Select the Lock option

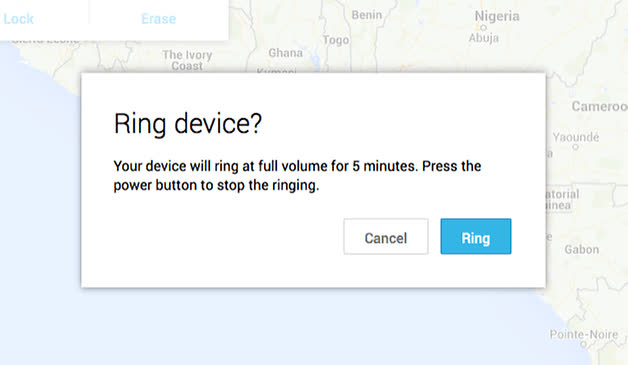click(18, 19)
